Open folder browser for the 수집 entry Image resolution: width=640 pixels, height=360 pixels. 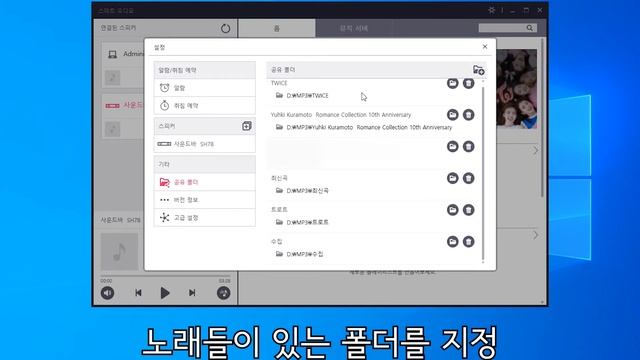452,242
